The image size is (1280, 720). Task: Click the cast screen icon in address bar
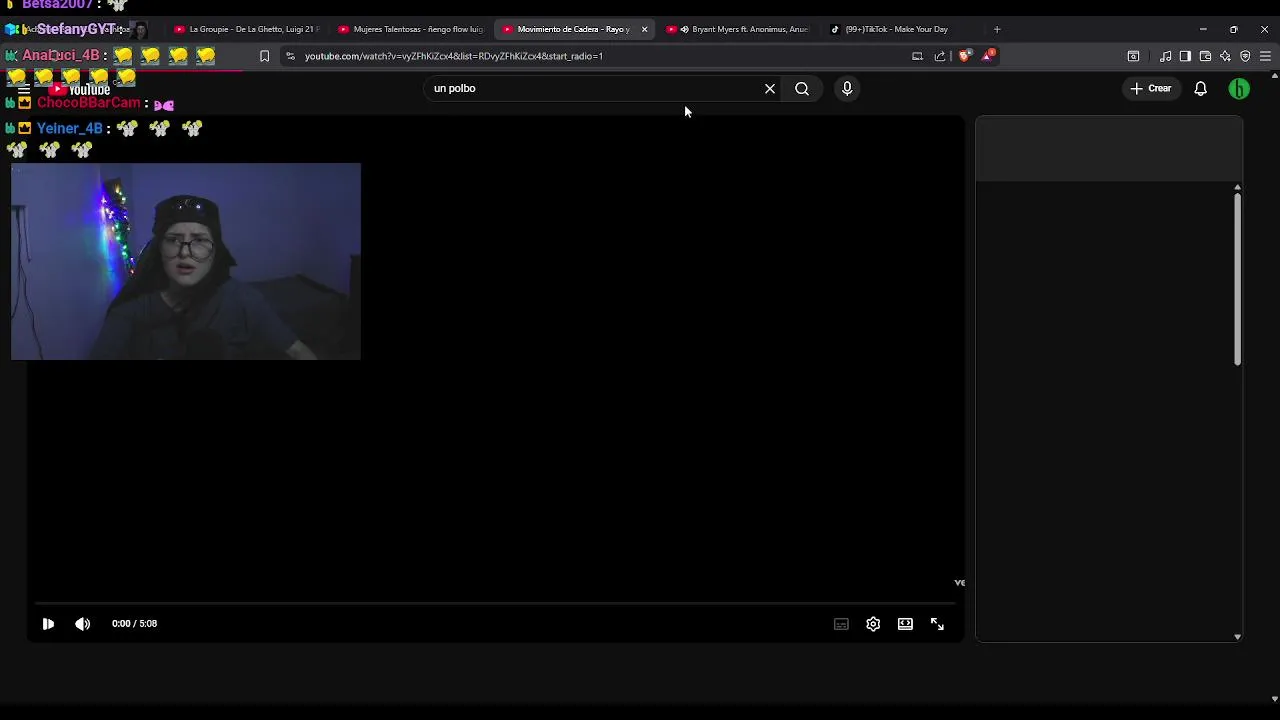pos(917,56)
